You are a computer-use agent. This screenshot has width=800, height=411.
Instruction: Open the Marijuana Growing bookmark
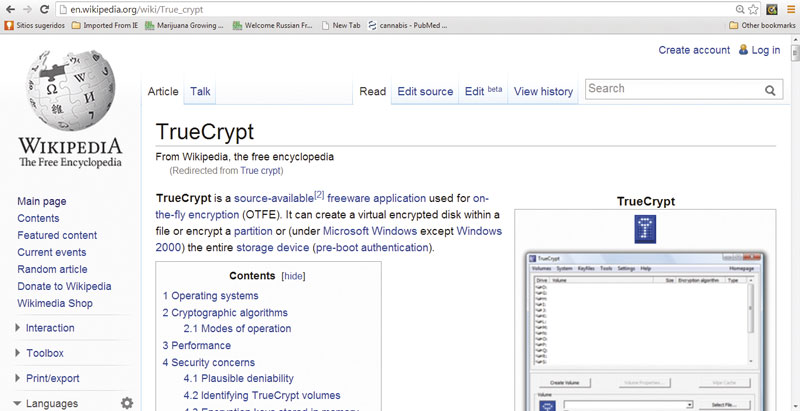click(184, 25)
